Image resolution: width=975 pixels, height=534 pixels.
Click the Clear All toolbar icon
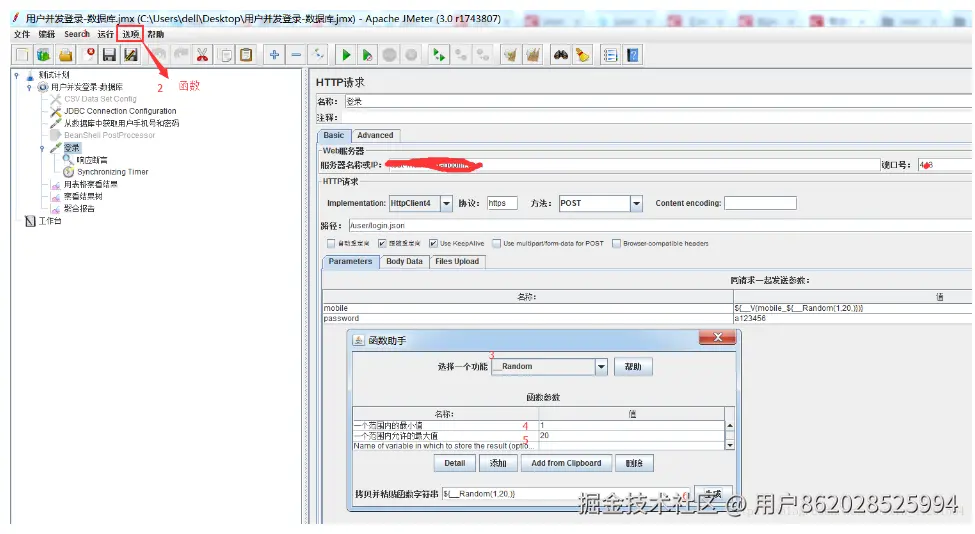point(533,55)
